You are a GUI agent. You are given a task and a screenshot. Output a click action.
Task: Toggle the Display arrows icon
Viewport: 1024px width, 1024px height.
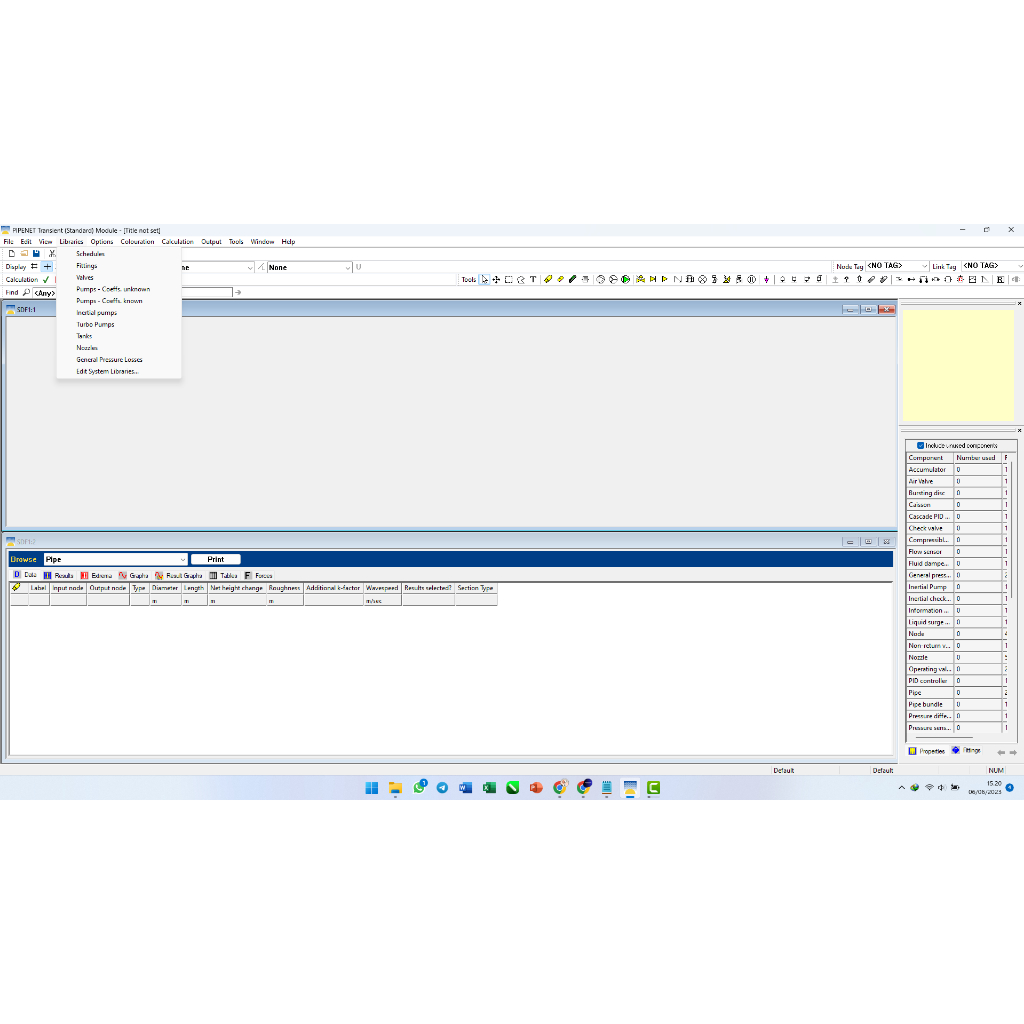coord(34,266)
